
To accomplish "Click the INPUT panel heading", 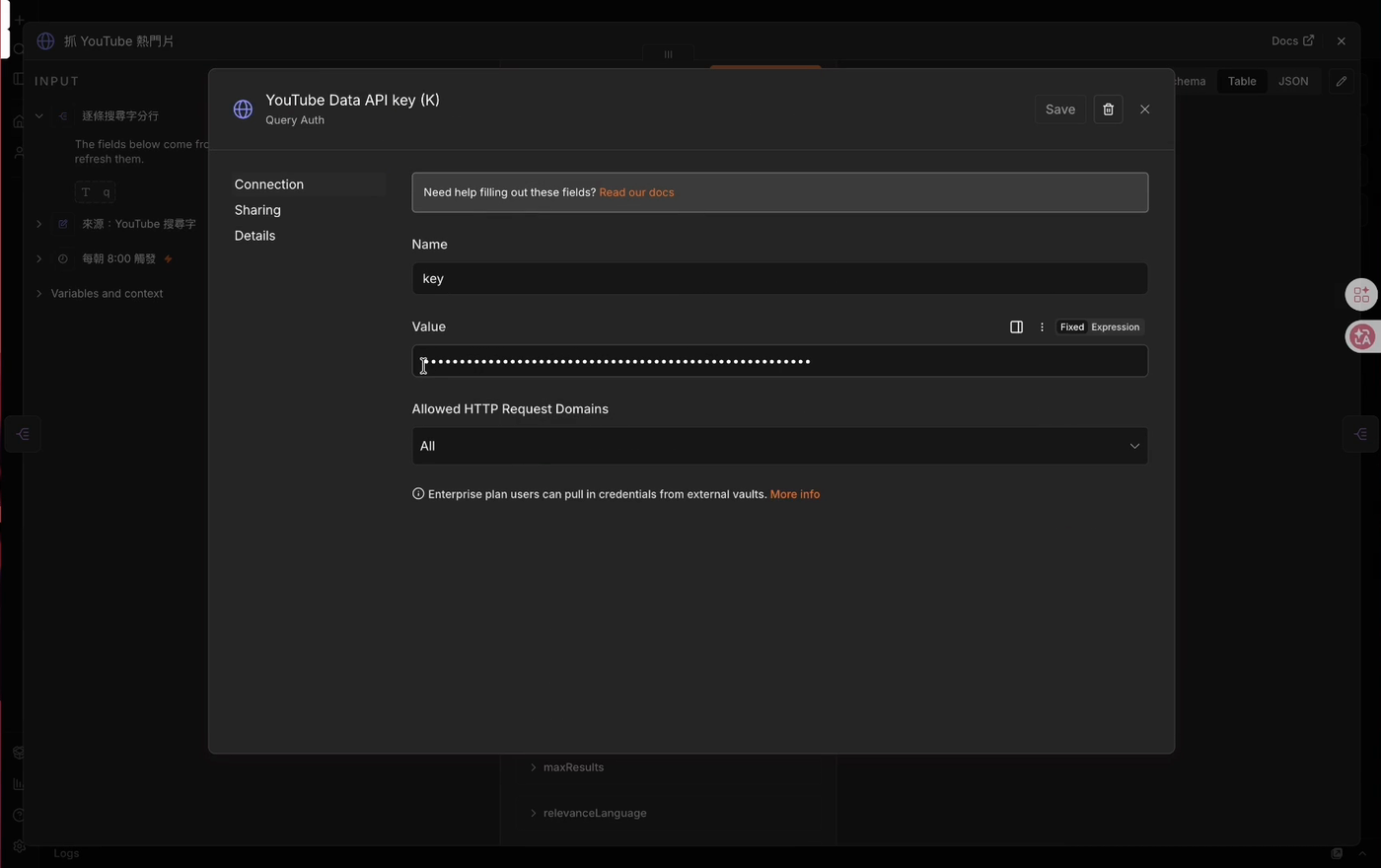I will coord(57,81).
